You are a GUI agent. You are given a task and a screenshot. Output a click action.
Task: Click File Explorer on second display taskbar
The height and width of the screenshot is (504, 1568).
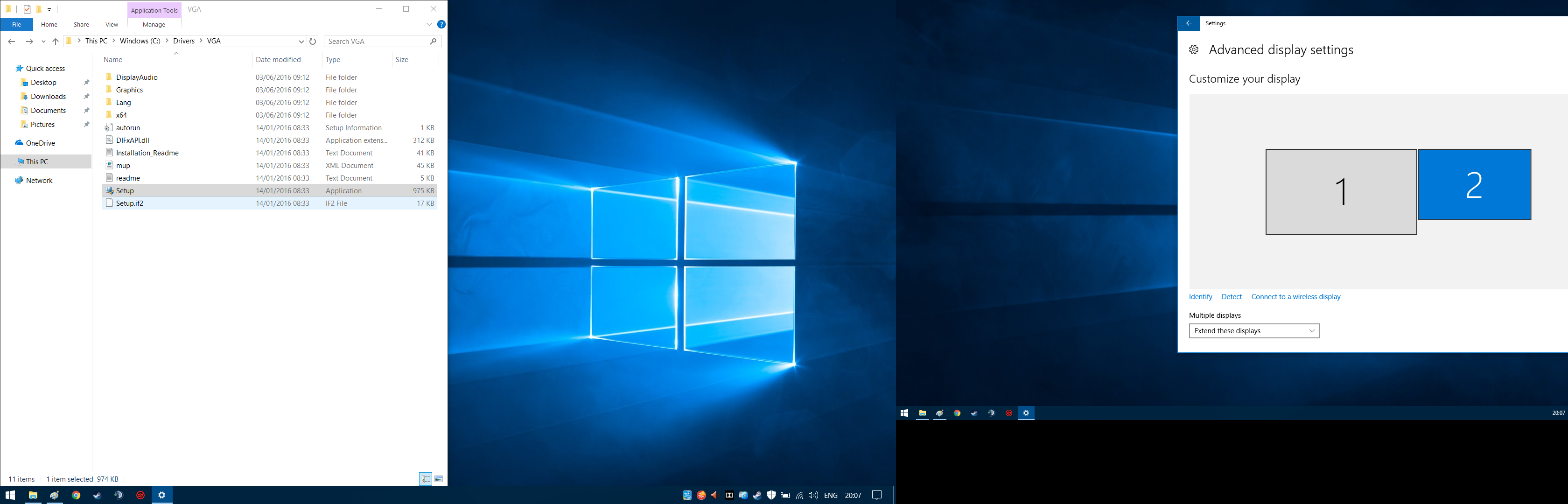tap(922, 413)
